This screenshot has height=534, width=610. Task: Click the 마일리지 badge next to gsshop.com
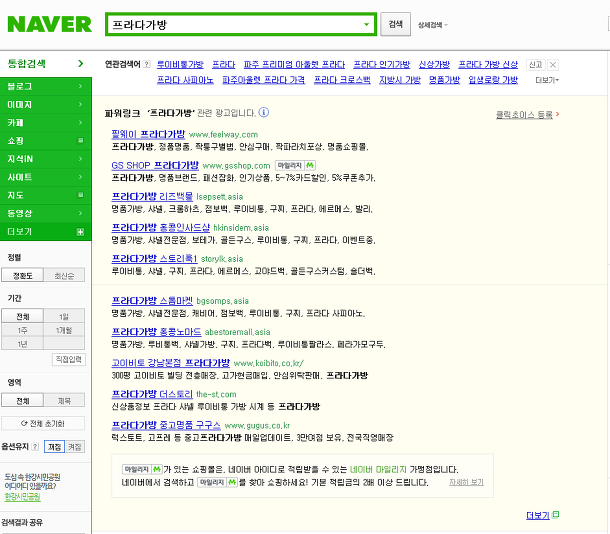pyautogui.click(x=295, y=166)
